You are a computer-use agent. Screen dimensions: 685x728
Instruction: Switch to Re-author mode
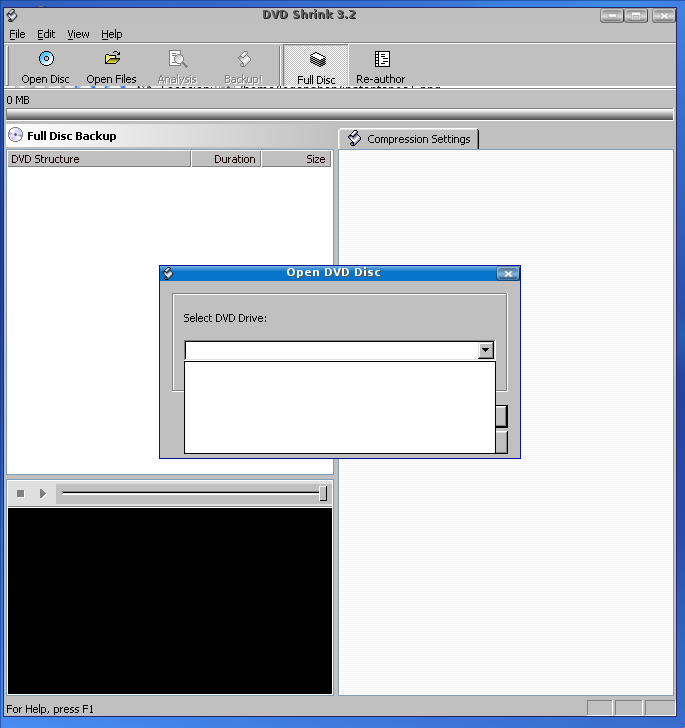pyautogui.click(x=381, y=67)
